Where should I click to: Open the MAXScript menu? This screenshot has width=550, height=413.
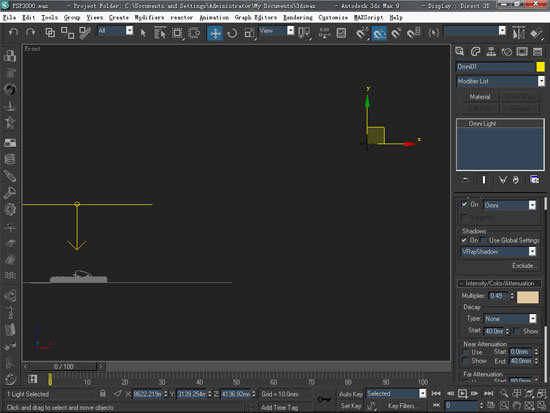click(368, 17)
